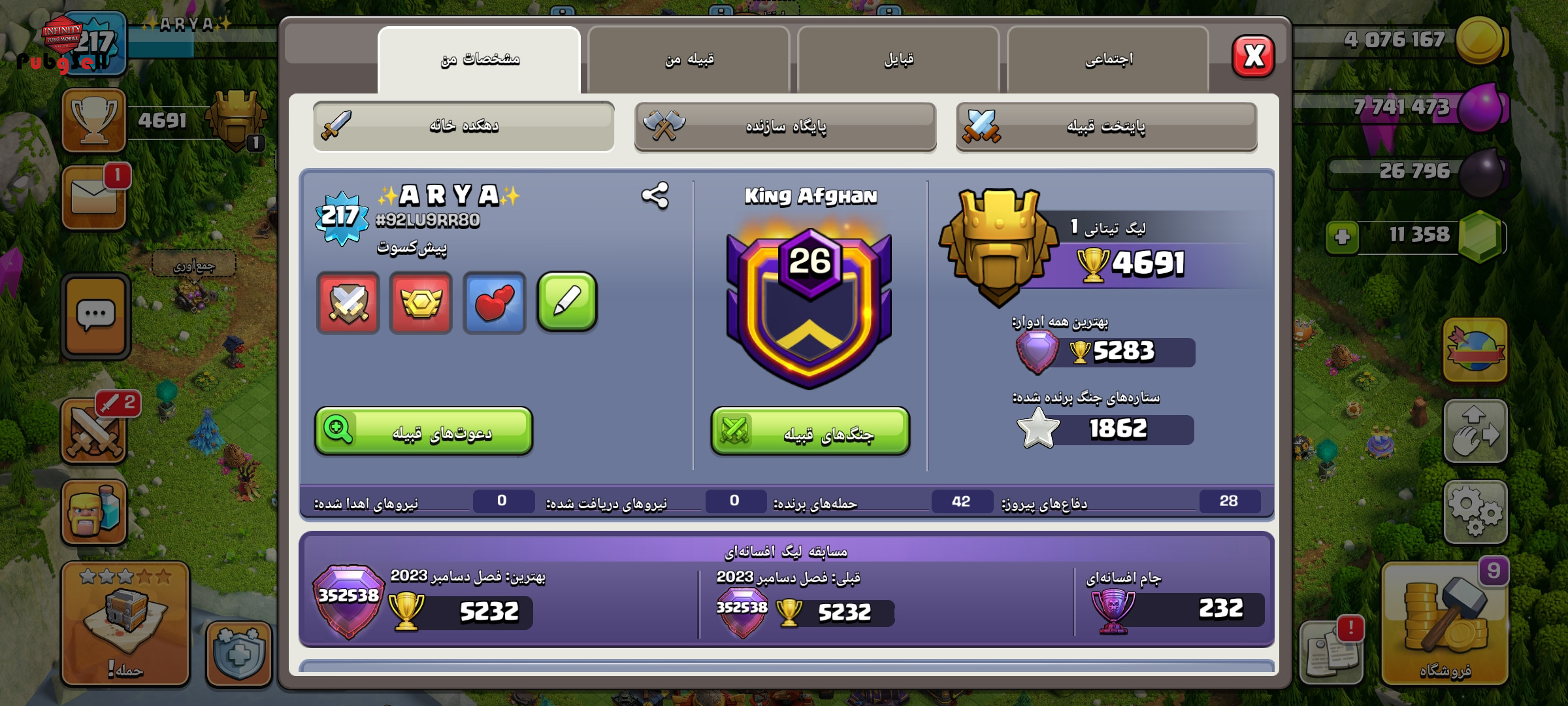Image resolution: width=1568 pixels, height=706 pixels.
Task: Select the دهکده خانه home village section
Action: coord(464,126)
